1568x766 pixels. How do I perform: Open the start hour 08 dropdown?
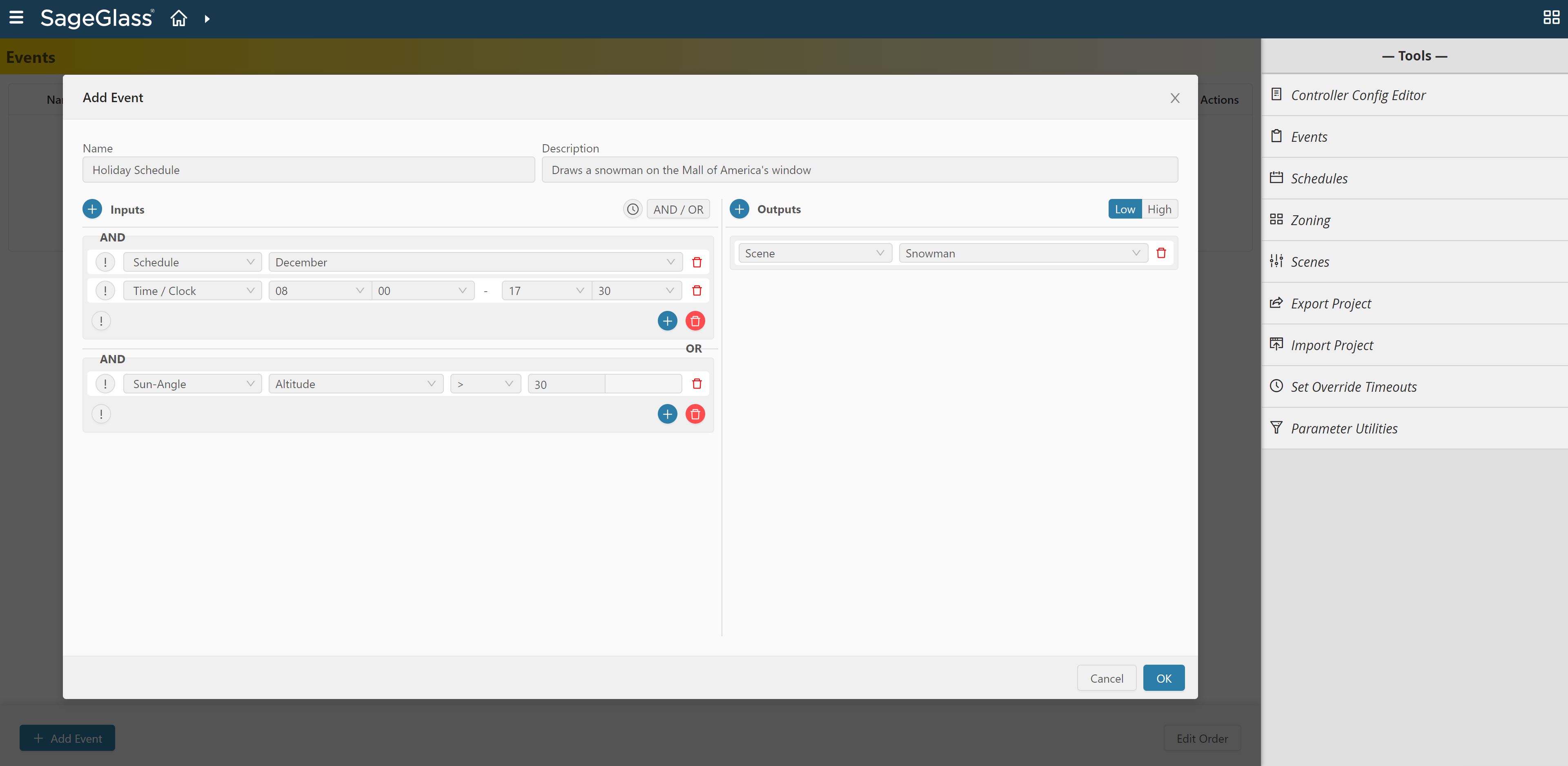click(x=320, y=291)
